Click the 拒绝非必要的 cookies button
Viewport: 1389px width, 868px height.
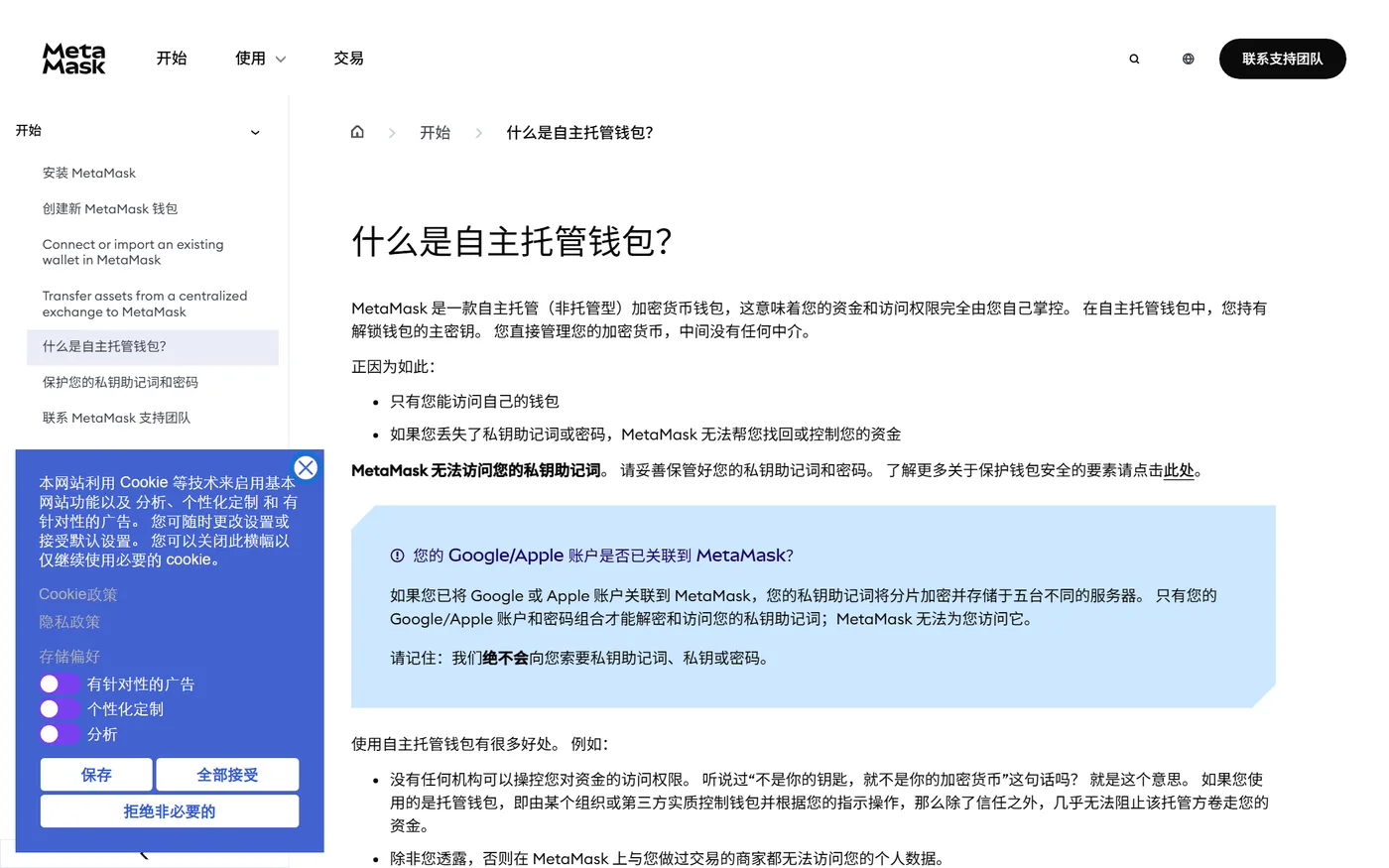click(x=170, y=811)
